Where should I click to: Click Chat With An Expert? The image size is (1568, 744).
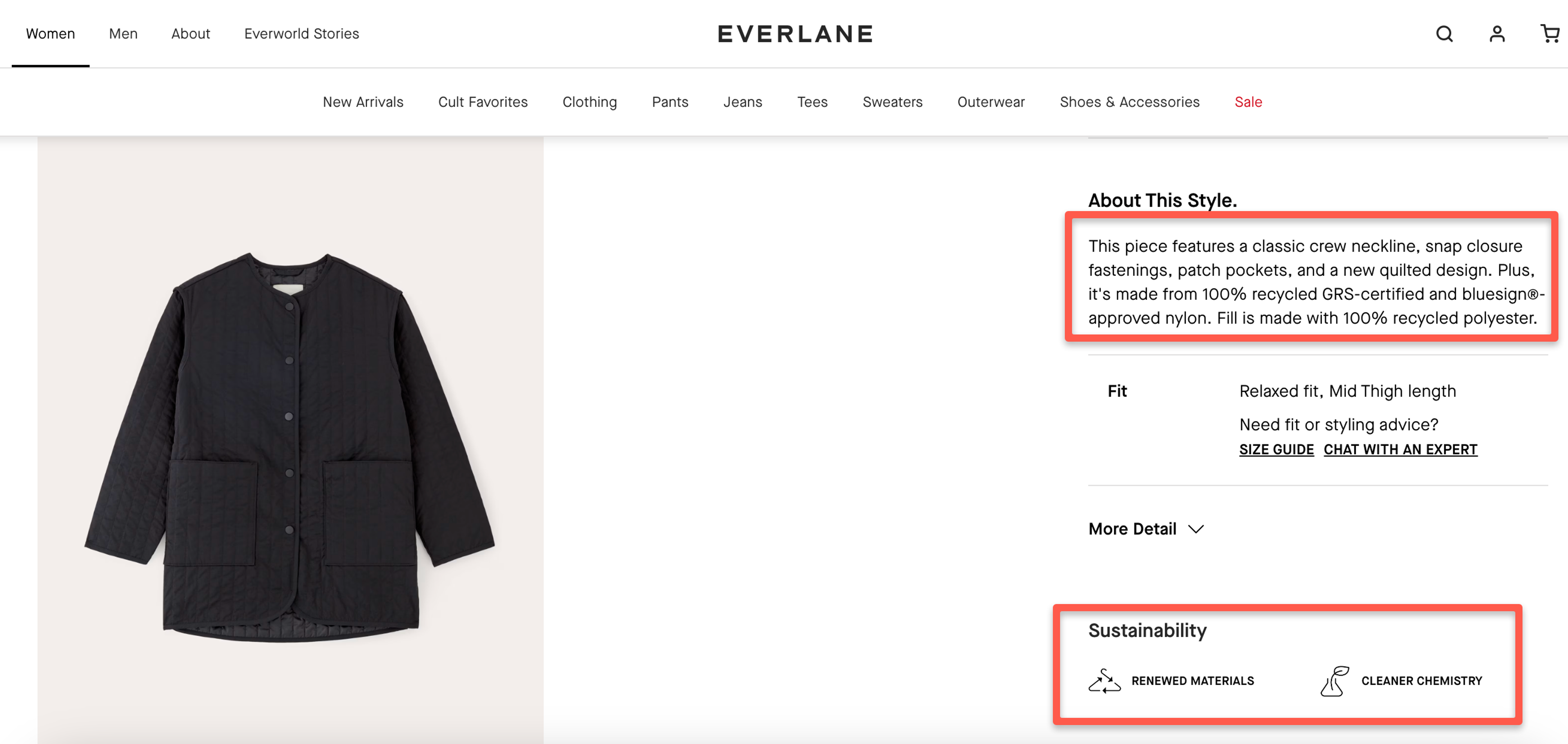[1400, 449]
